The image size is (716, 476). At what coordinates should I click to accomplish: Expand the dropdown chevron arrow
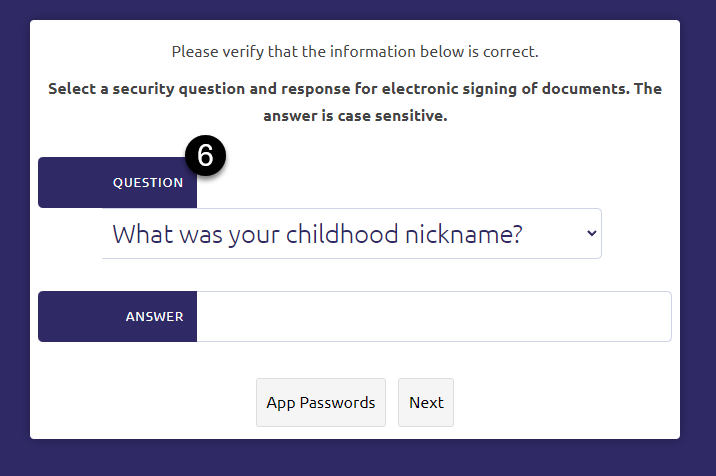[591, 233]
